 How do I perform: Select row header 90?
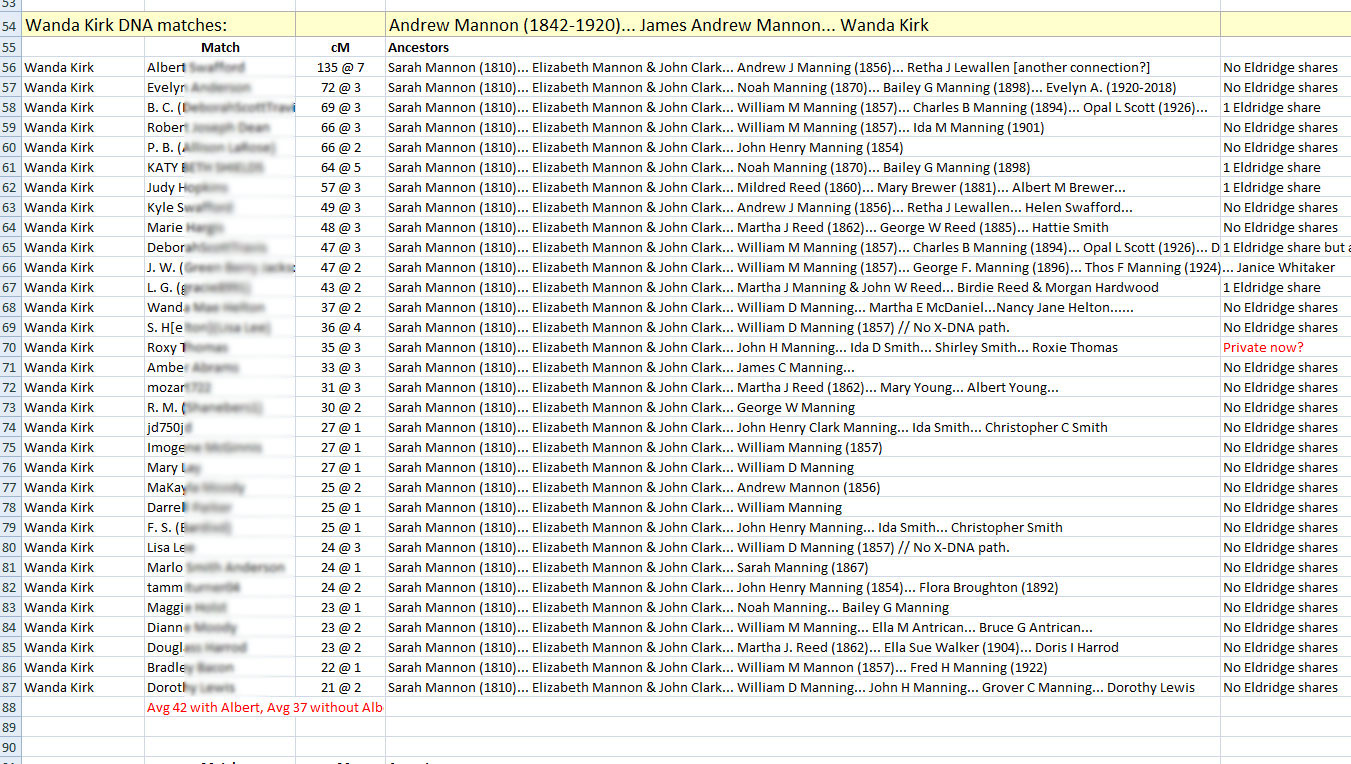coord(10,747)
